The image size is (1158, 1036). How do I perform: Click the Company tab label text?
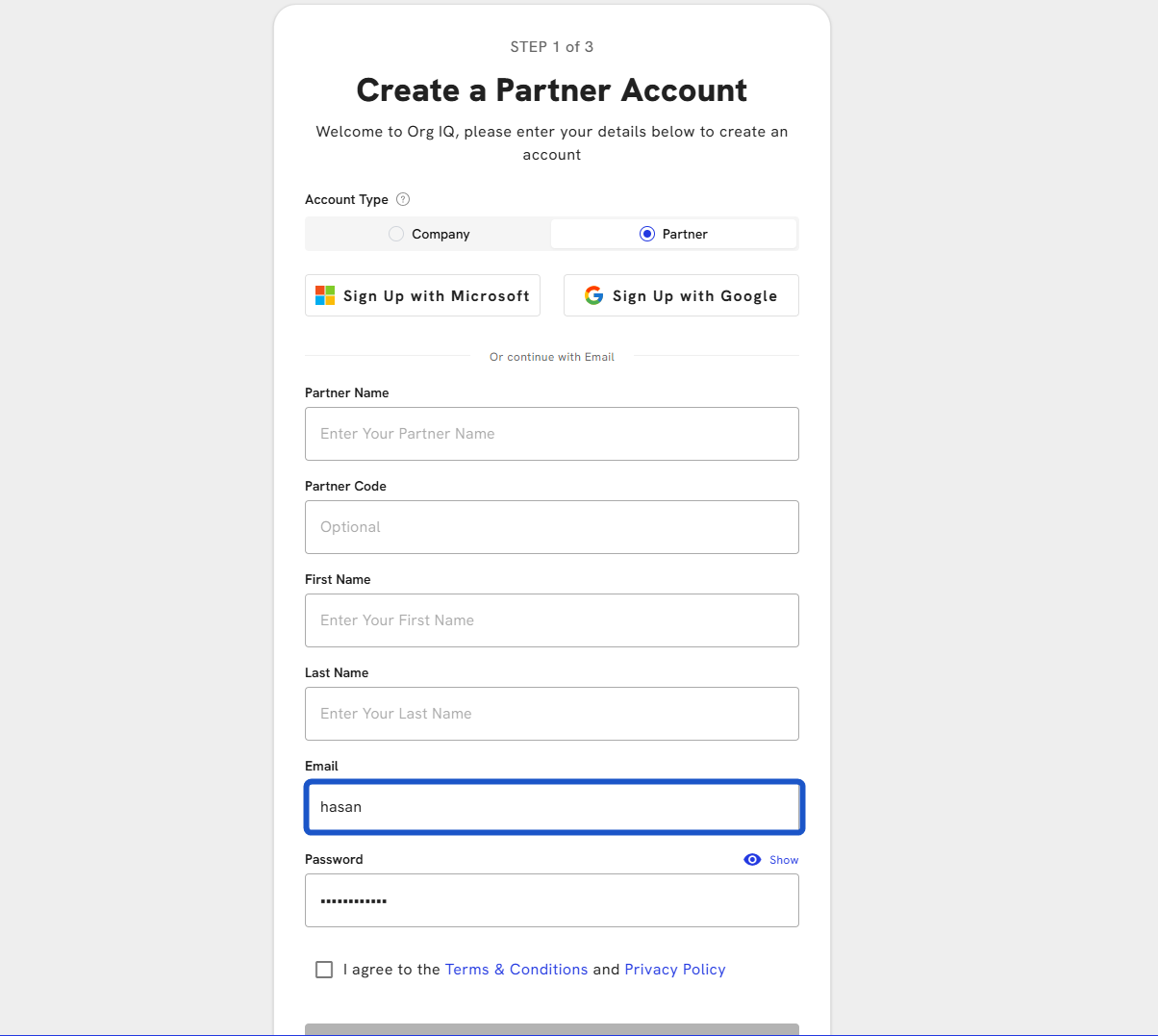point(441,234)
